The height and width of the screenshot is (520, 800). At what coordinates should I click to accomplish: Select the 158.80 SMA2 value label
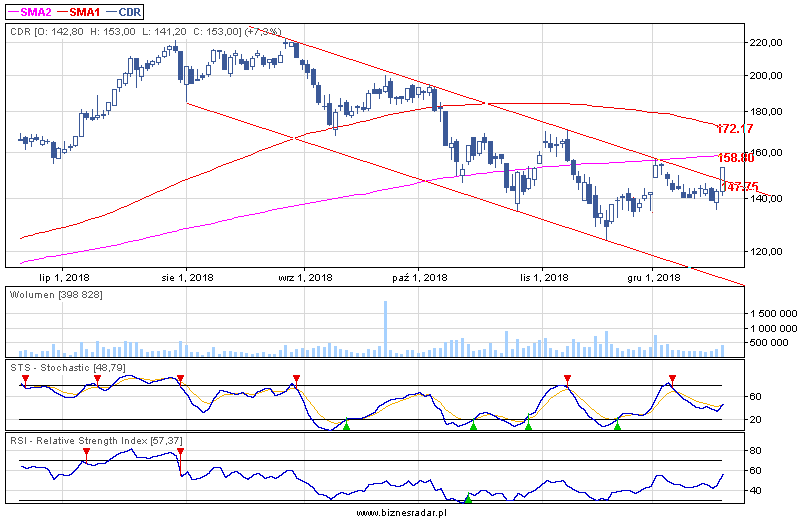[x=735, y=158]
